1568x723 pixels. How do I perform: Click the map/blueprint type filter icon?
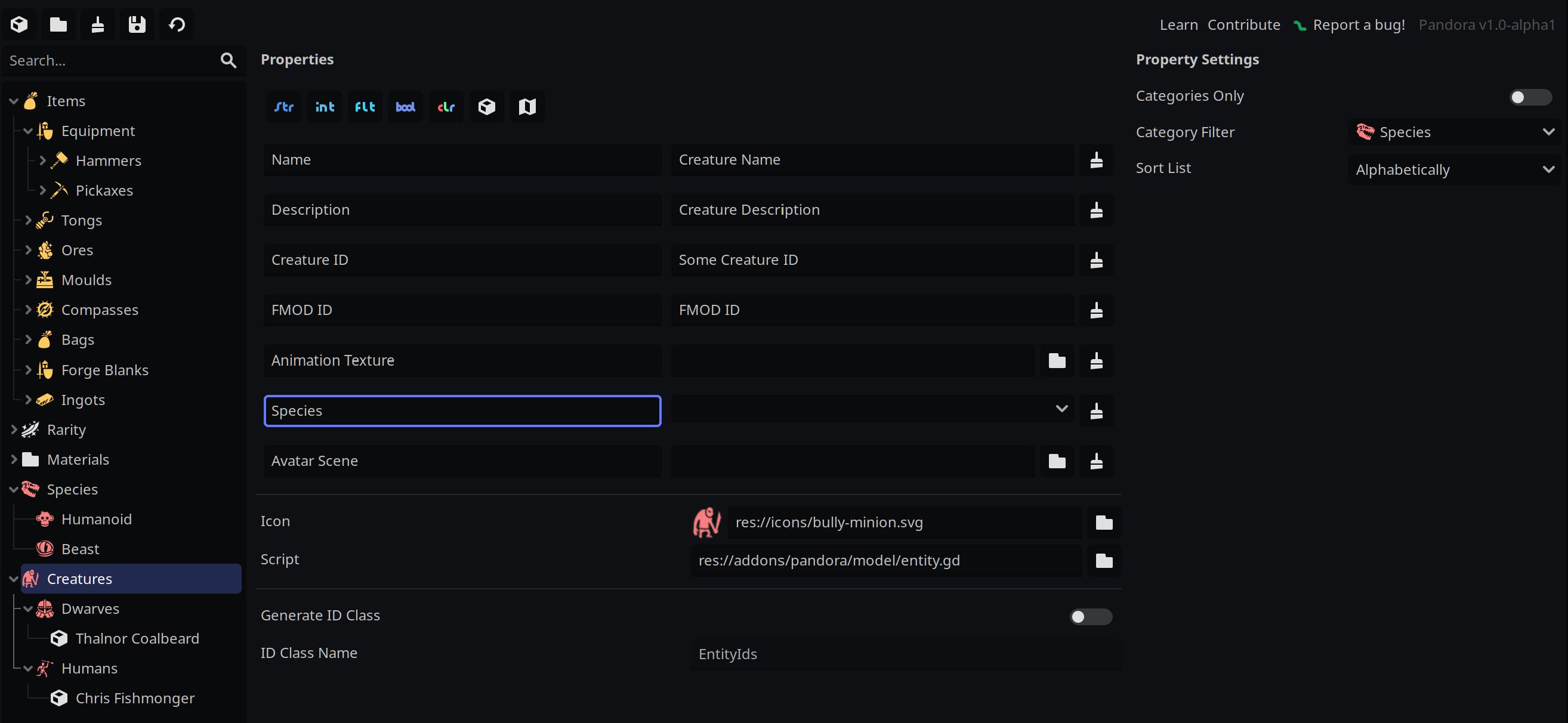pos(527,106)
